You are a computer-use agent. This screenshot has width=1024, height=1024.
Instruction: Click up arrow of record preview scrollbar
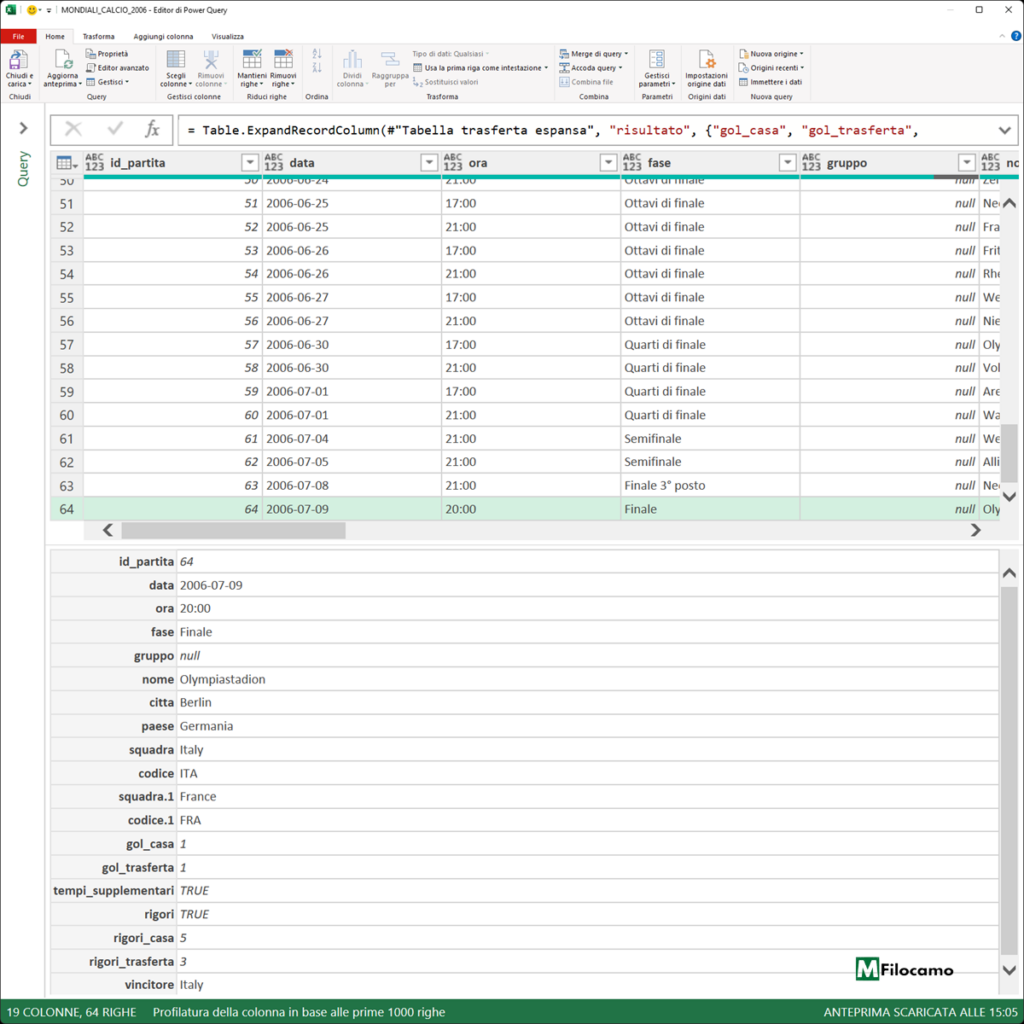(1009, 573)
